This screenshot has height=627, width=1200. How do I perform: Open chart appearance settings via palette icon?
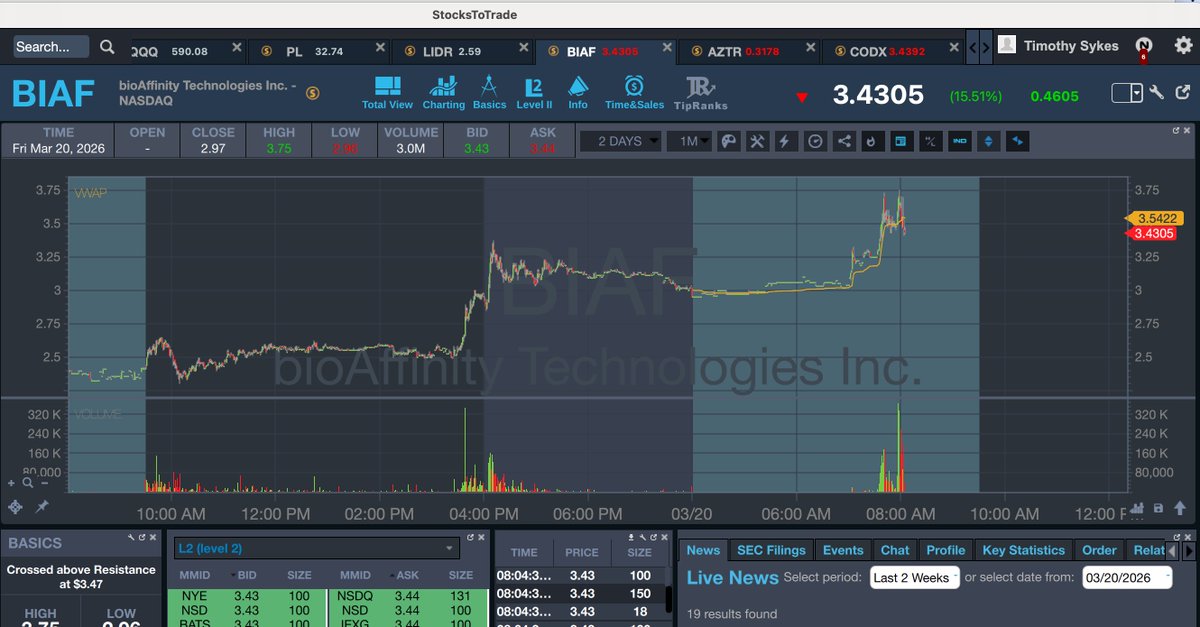728,141
